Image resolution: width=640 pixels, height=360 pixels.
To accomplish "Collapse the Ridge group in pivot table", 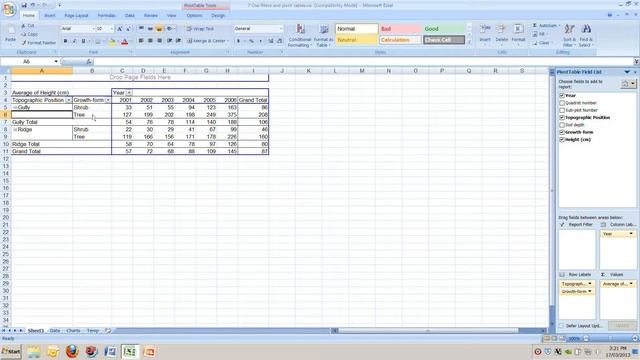I will [15, 129].
